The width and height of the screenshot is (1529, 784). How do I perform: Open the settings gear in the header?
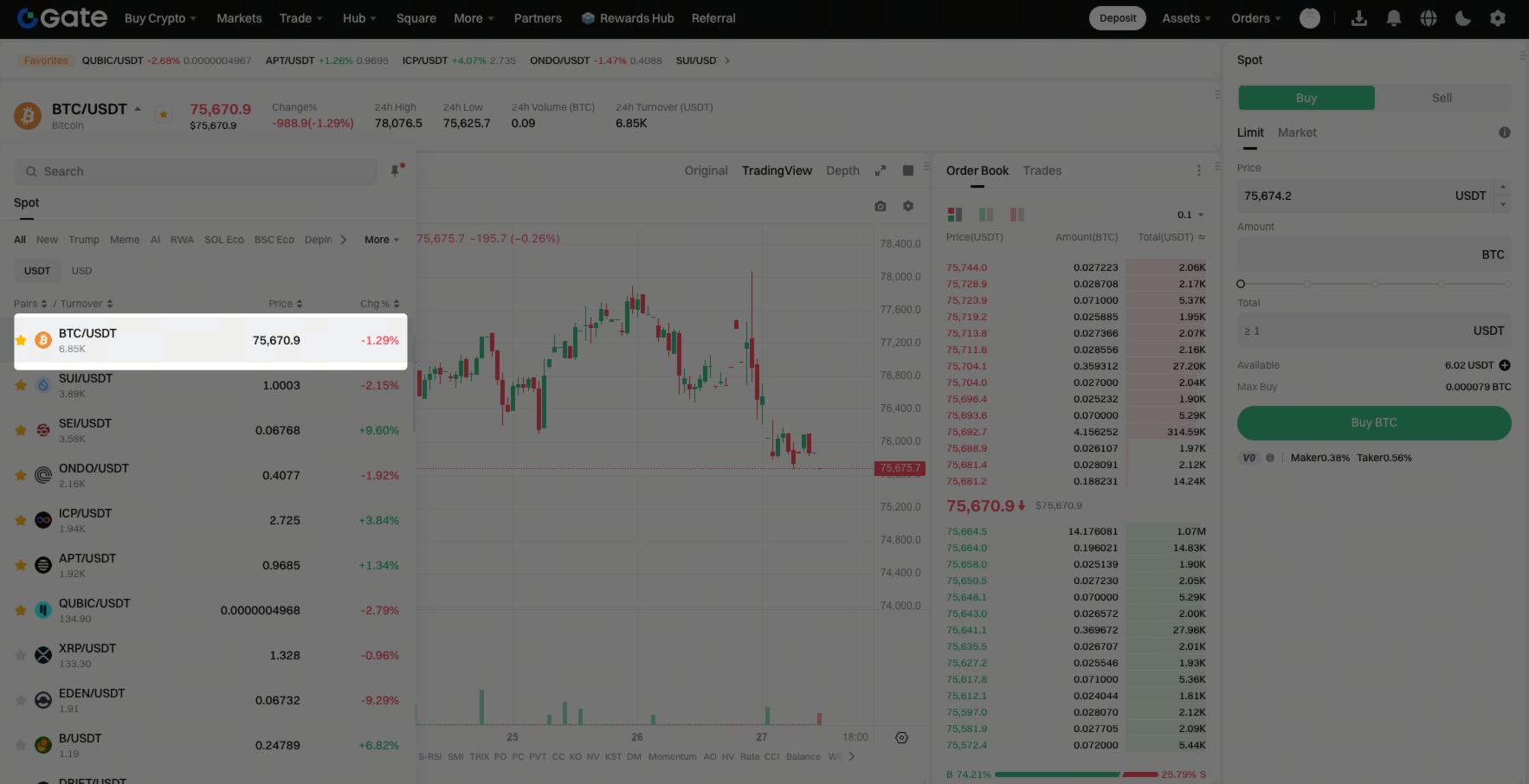(x=1498, y=18)
